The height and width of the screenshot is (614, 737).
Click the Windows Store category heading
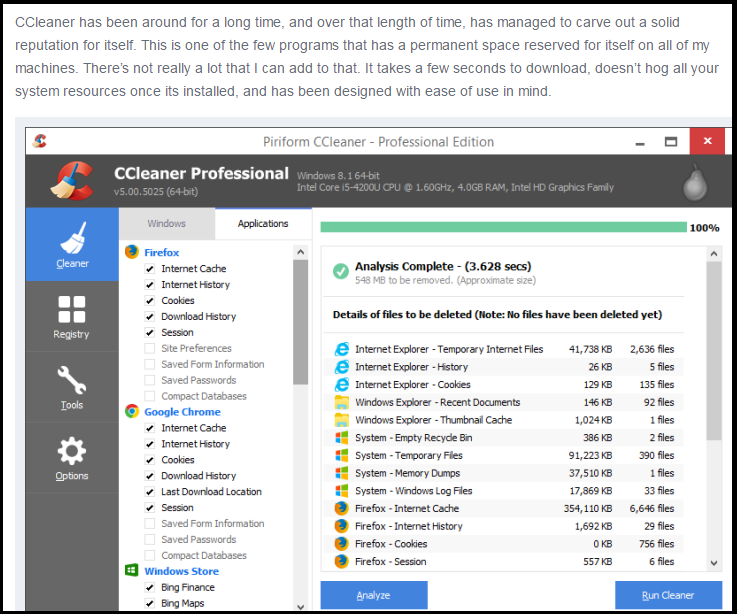point(181,571)
